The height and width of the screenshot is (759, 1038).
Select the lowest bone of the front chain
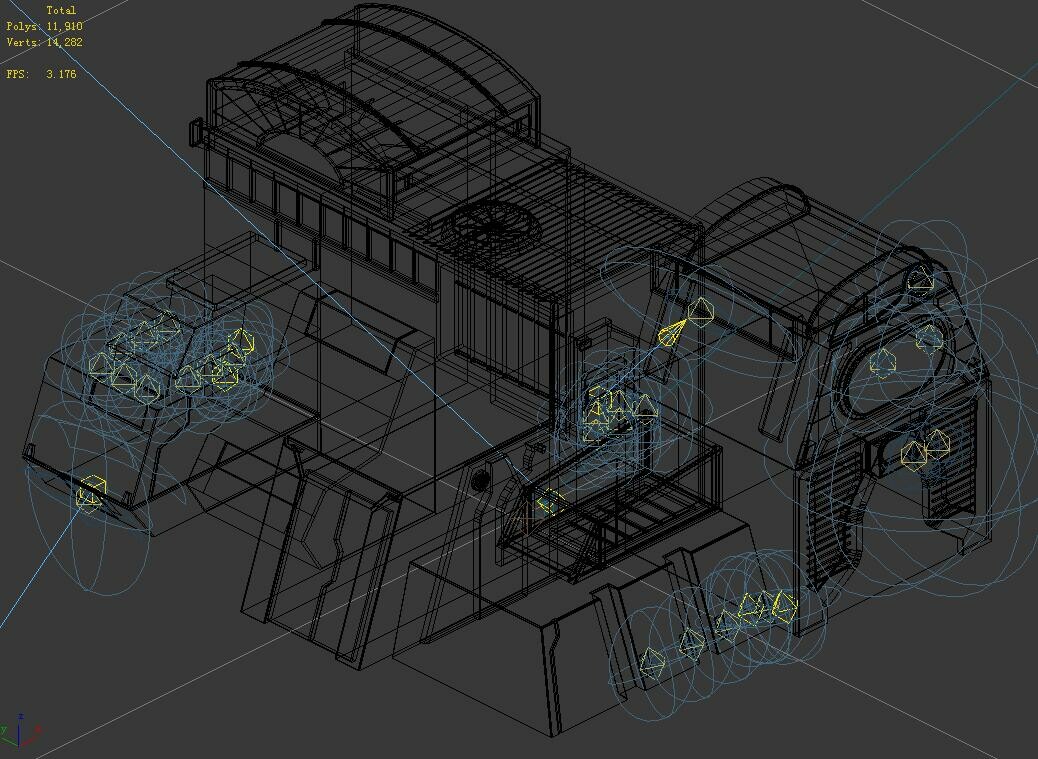[653, 663]
